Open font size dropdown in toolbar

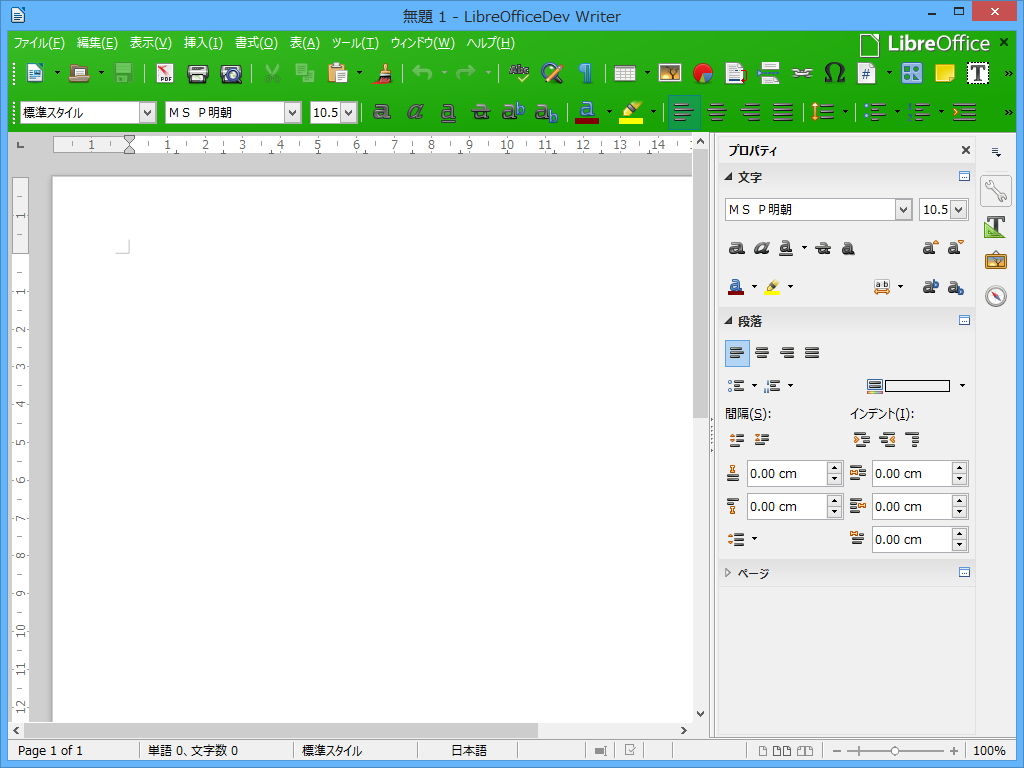pos(349,112)
